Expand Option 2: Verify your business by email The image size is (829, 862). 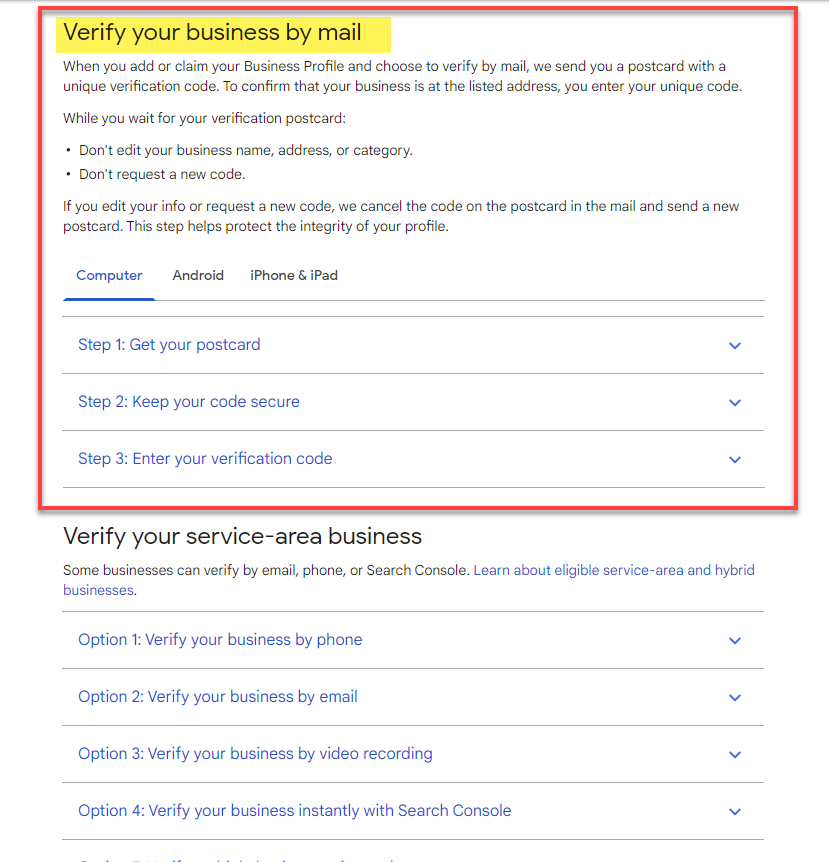(218, 697)
